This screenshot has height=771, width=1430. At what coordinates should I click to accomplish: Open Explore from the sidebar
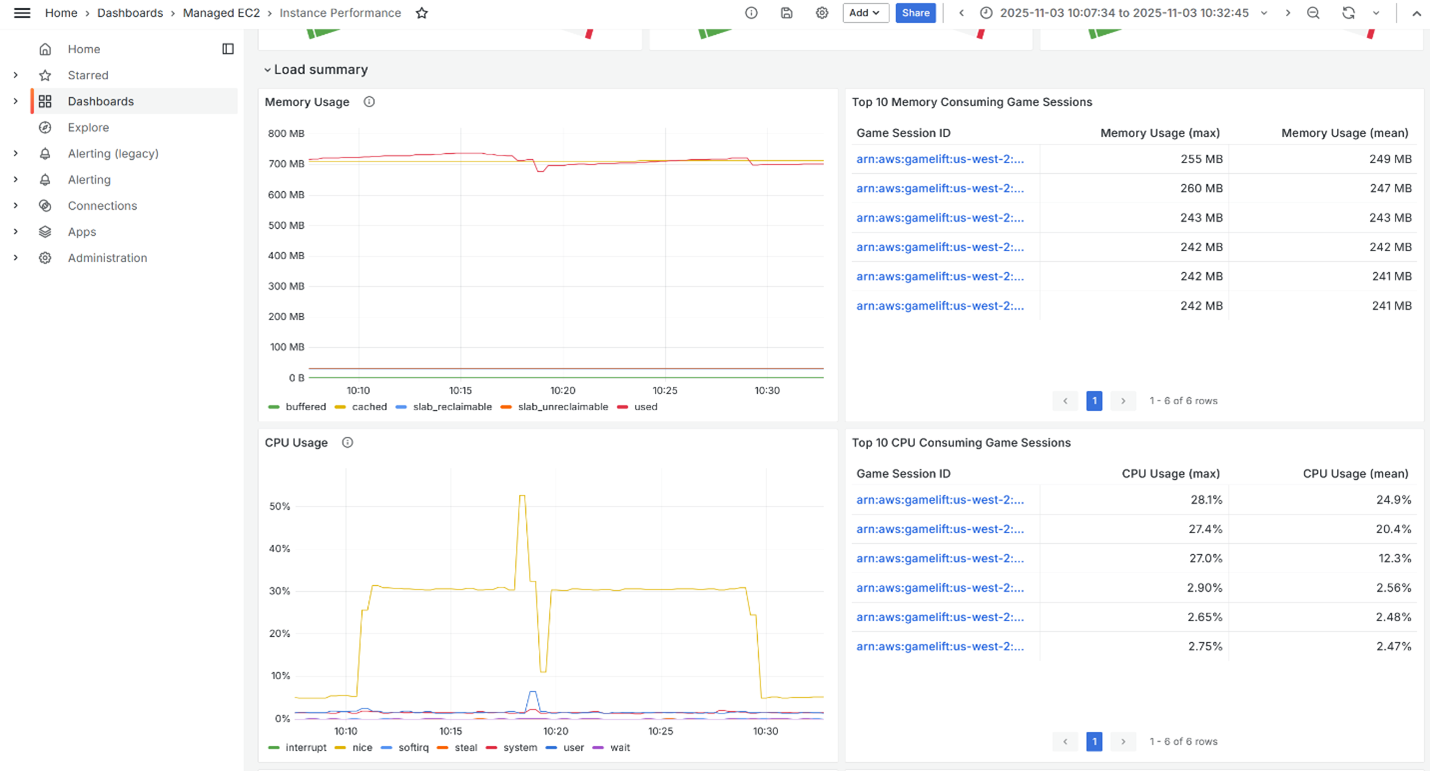[90, 127]
